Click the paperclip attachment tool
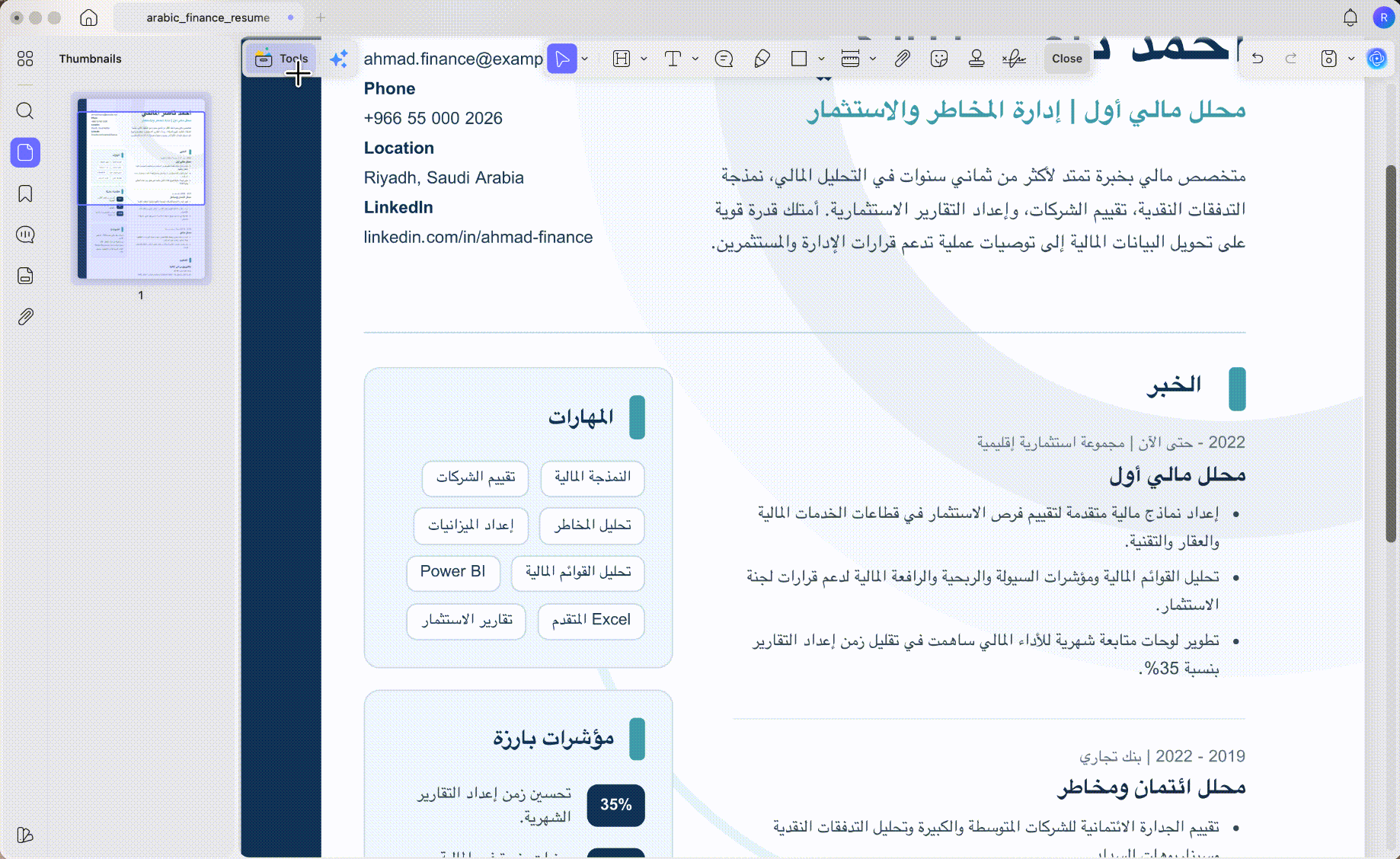This screenshot has height=859, width=1400. [902, 59]
